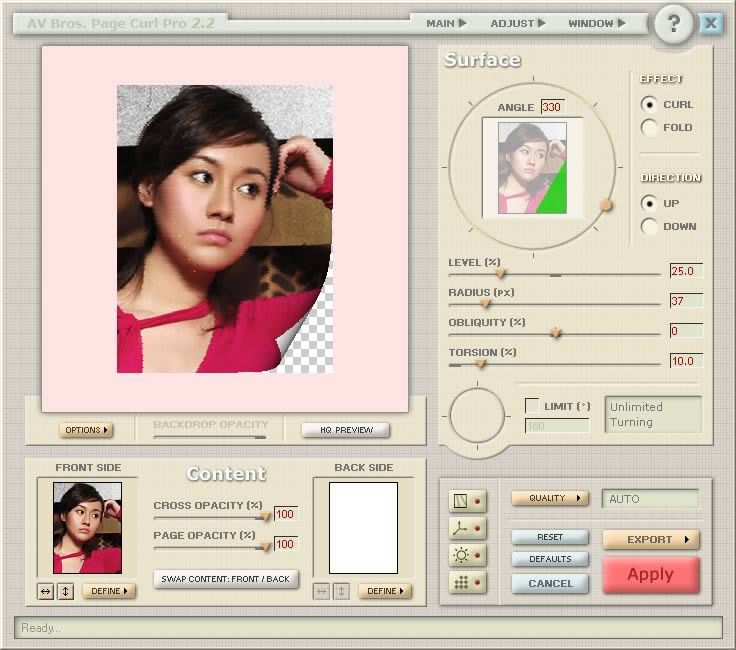736x650 pixels.
Task: Select the Fold effect radio button
Action: tap(650, 128)
